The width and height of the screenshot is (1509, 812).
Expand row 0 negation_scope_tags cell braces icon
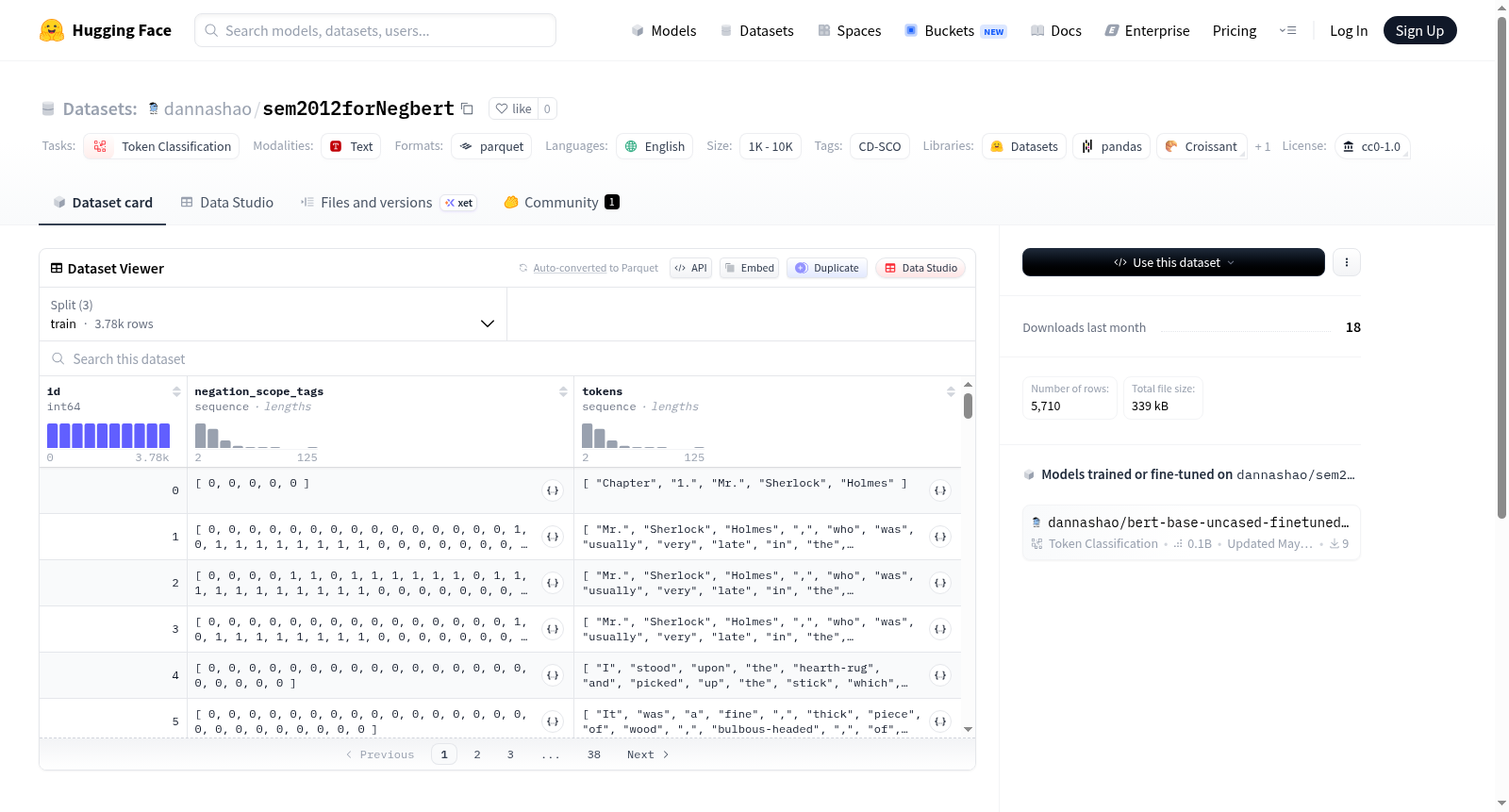(553, 490)
